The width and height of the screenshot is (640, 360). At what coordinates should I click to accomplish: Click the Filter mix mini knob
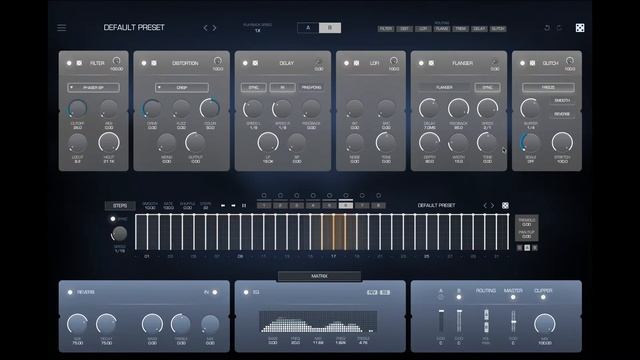[116, 61]
